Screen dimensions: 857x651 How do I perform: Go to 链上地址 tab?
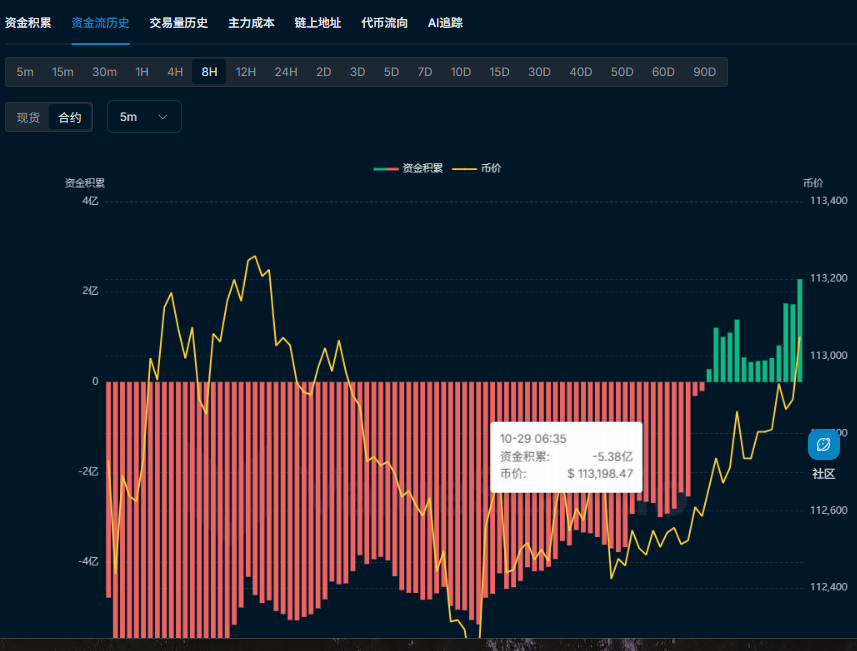pos(318,22)
